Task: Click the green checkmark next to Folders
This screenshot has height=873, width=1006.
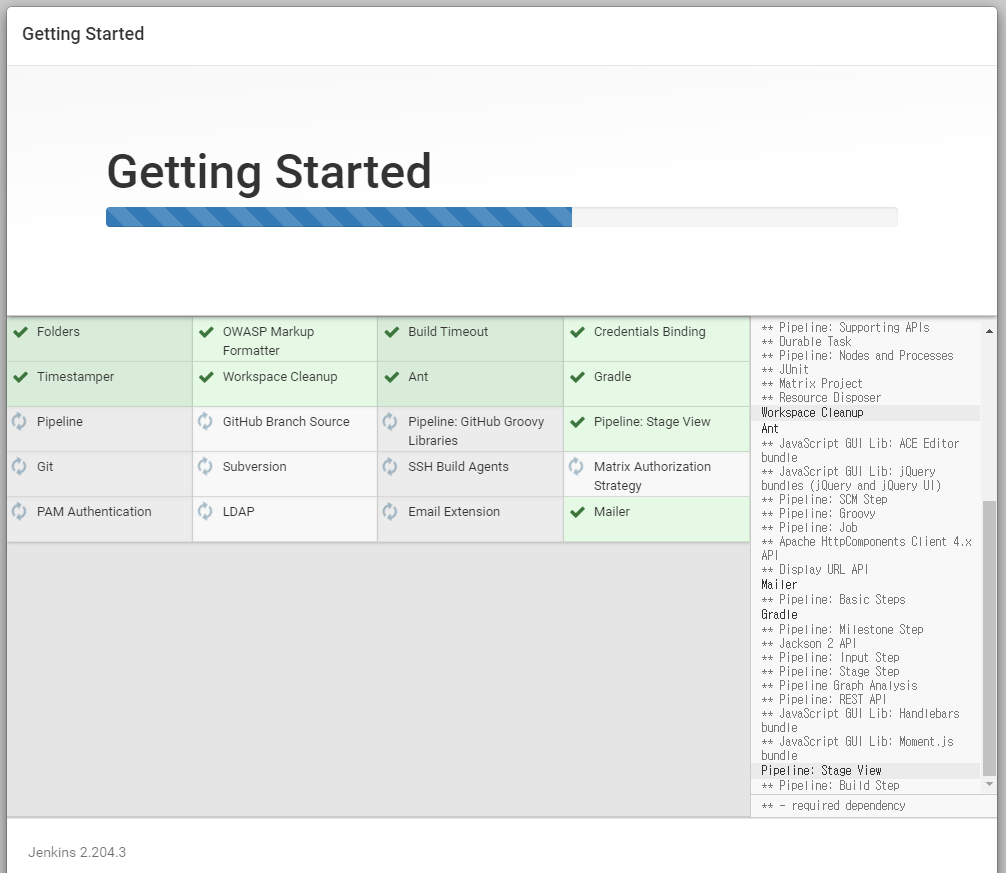Action: (x=21, y=332)
